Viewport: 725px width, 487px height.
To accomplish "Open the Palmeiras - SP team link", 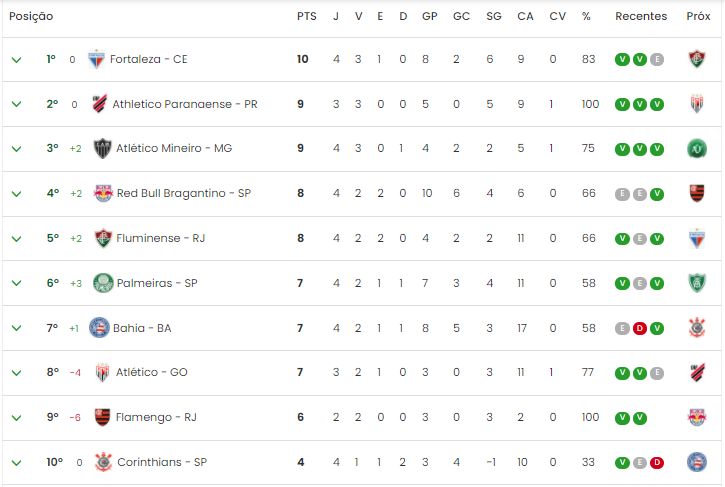I will [157, 283].
